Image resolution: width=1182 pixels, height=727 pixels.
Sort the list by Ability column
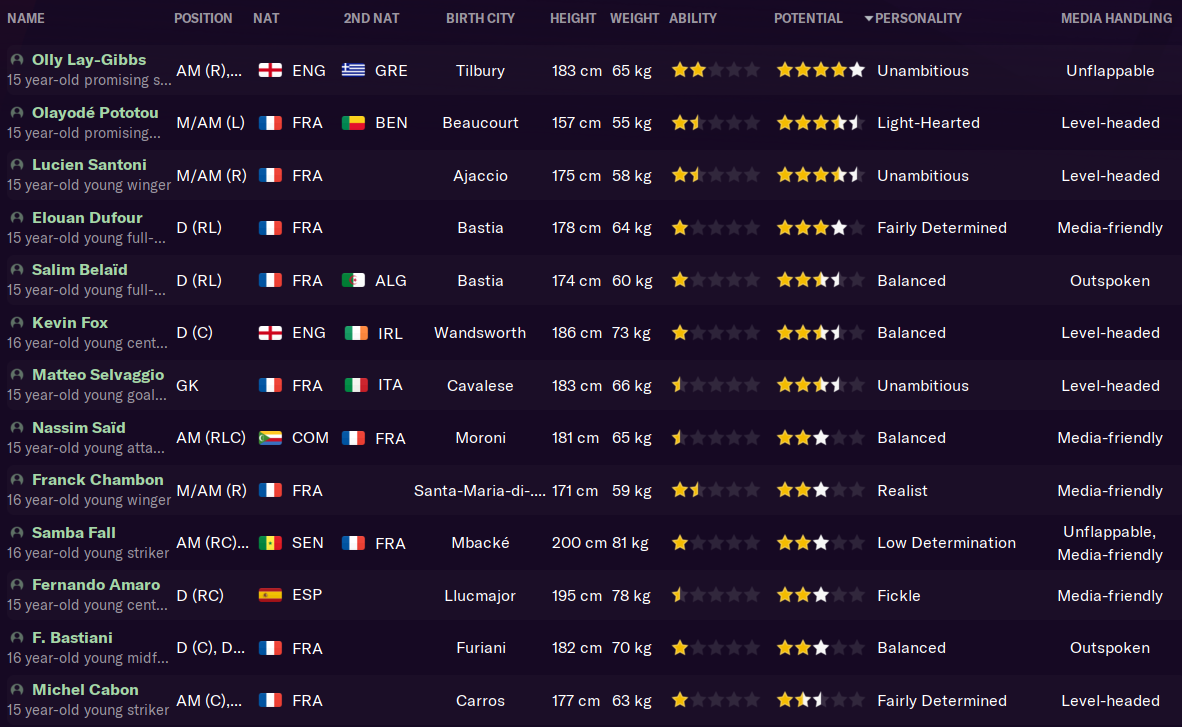tap(693, 18)
